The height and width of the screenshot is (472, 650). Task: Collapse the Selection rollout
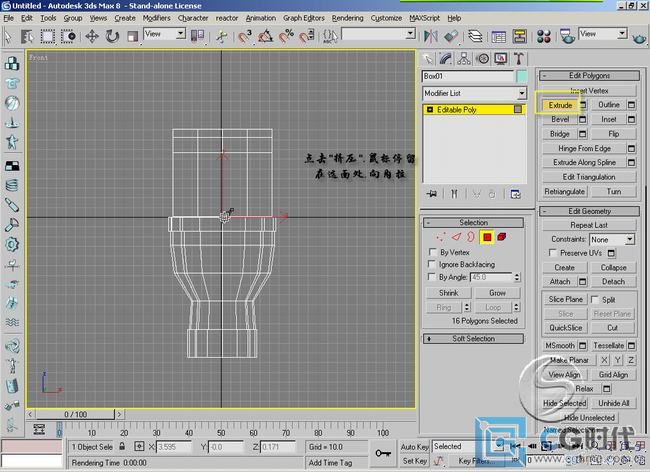(x=473, y=223)
